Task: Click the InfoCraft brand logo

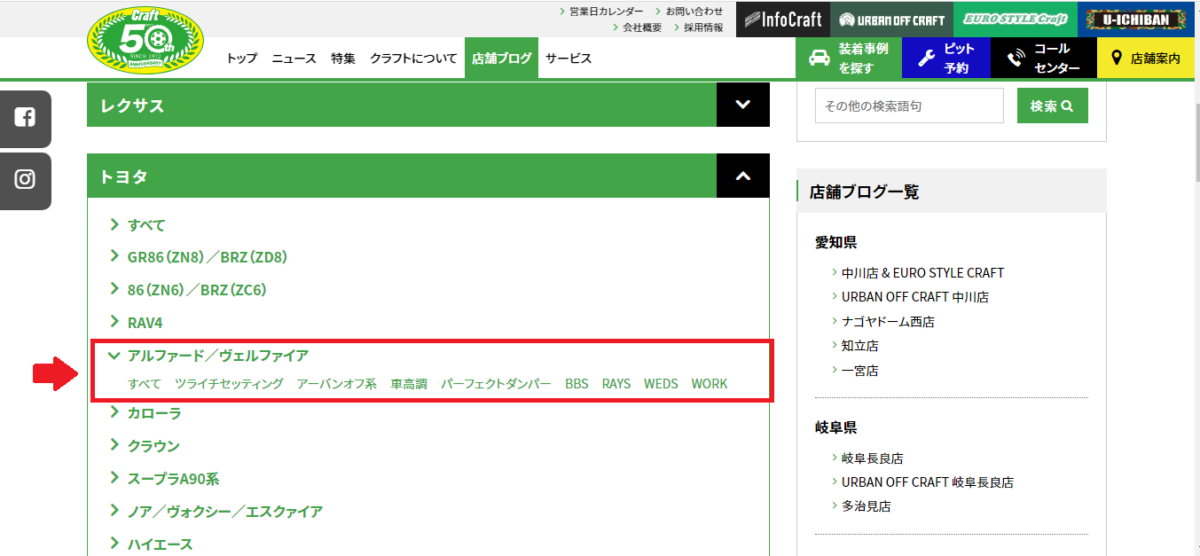Action: tap(780, 19)
